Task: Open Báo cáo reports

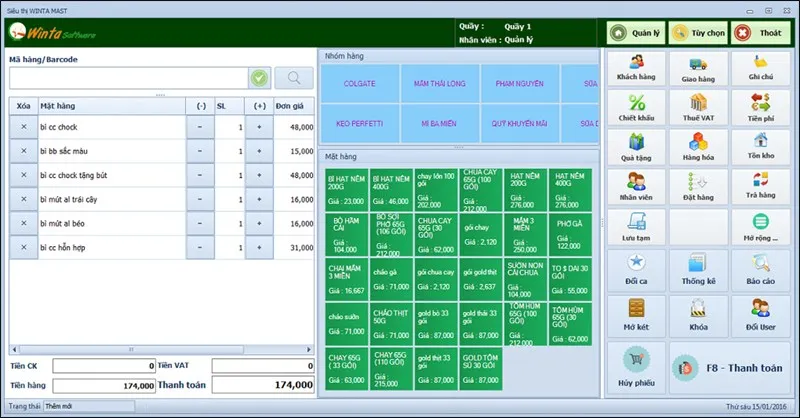Action: 761,270
